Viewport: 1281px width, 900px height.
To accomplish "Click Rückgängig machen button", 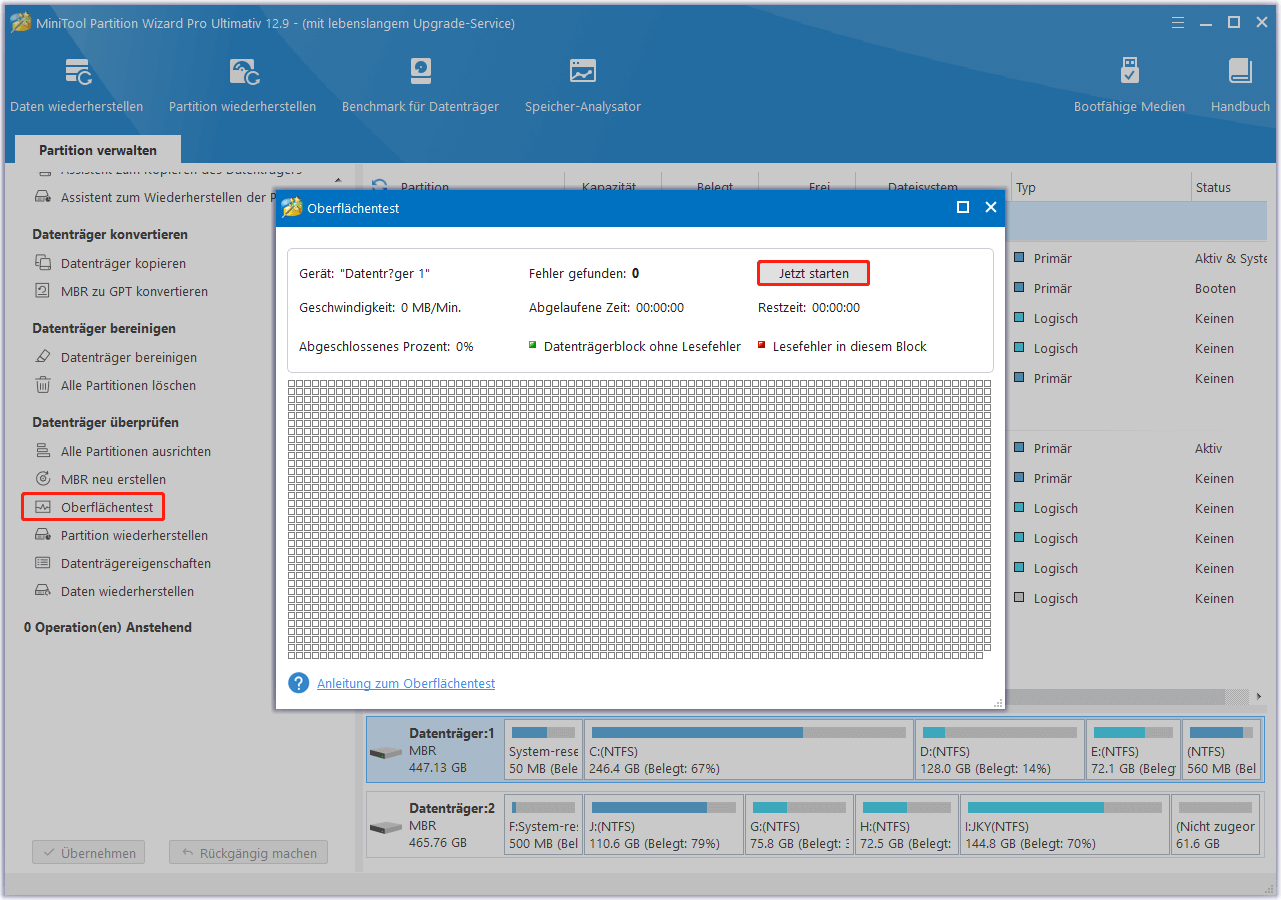I will (x=248, y=853).
